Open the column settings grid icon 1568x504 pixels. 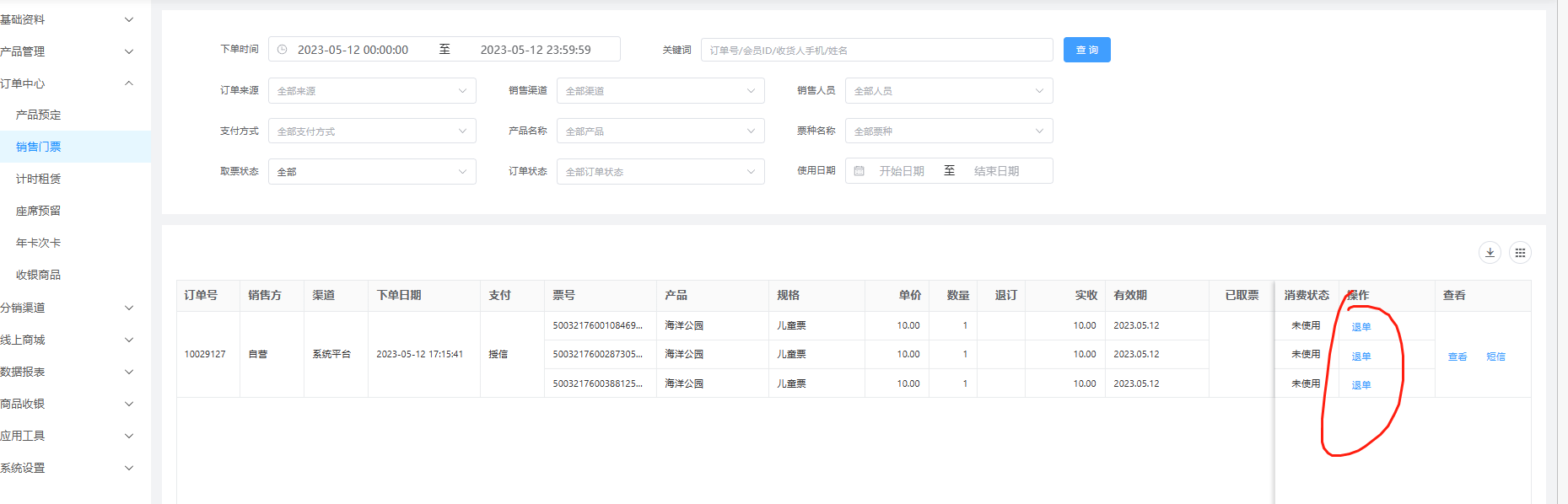[x=1520, y=253]
